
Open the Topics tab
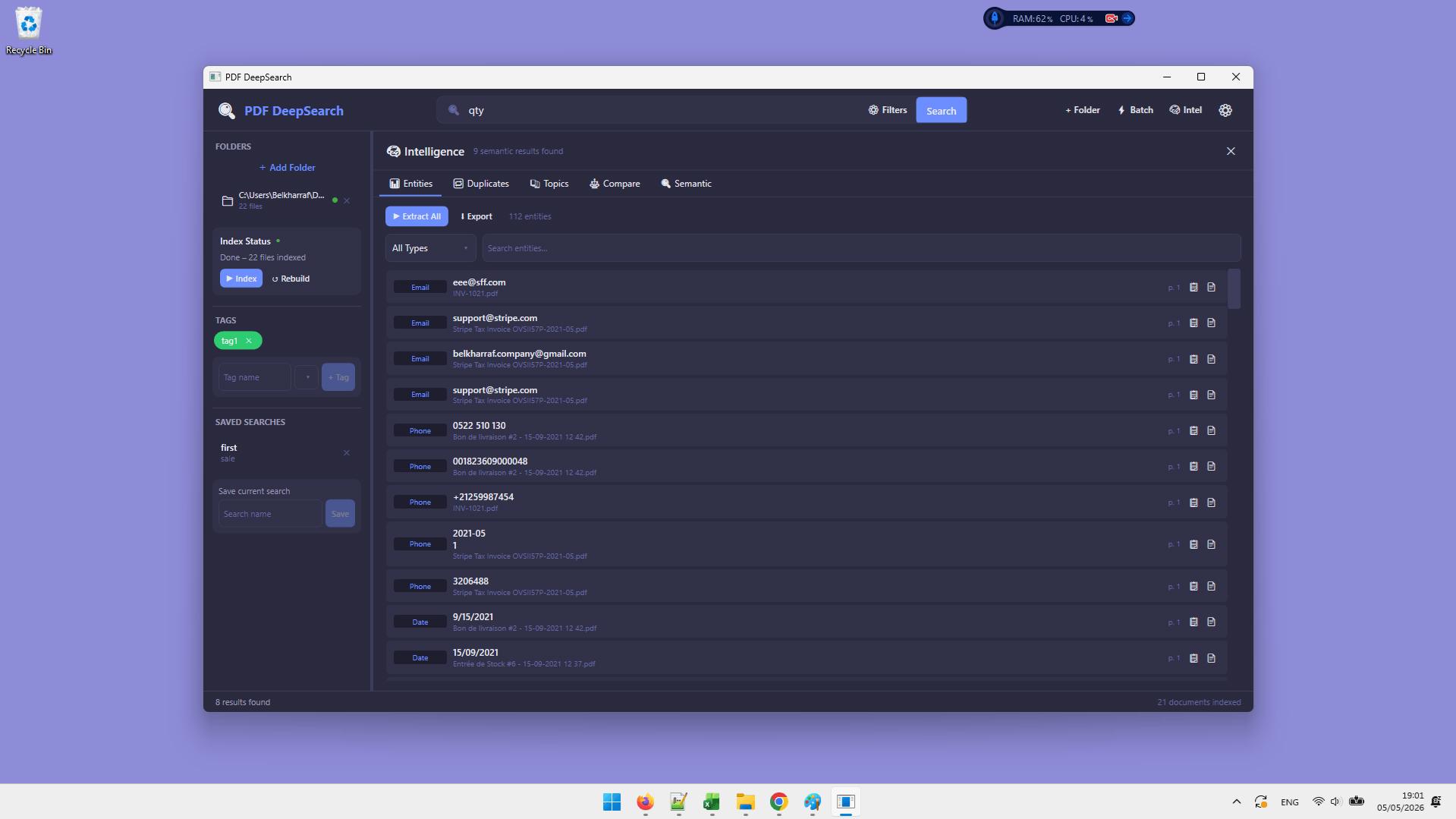click(x=549, y=184)
